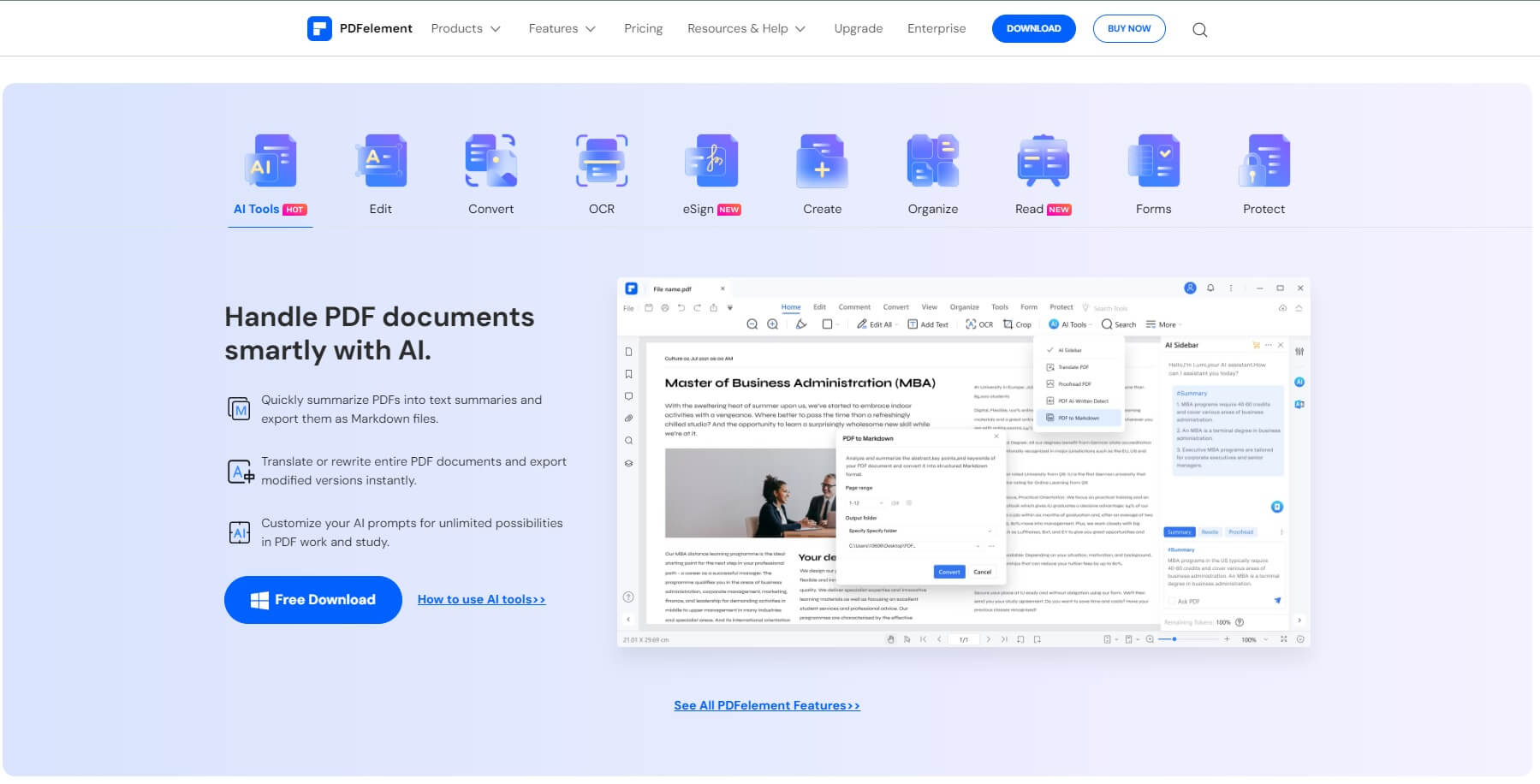1540x784 pixels.
Task: Click the undo arrow in preview quick toolbar
Action: [x=681, y=307]
